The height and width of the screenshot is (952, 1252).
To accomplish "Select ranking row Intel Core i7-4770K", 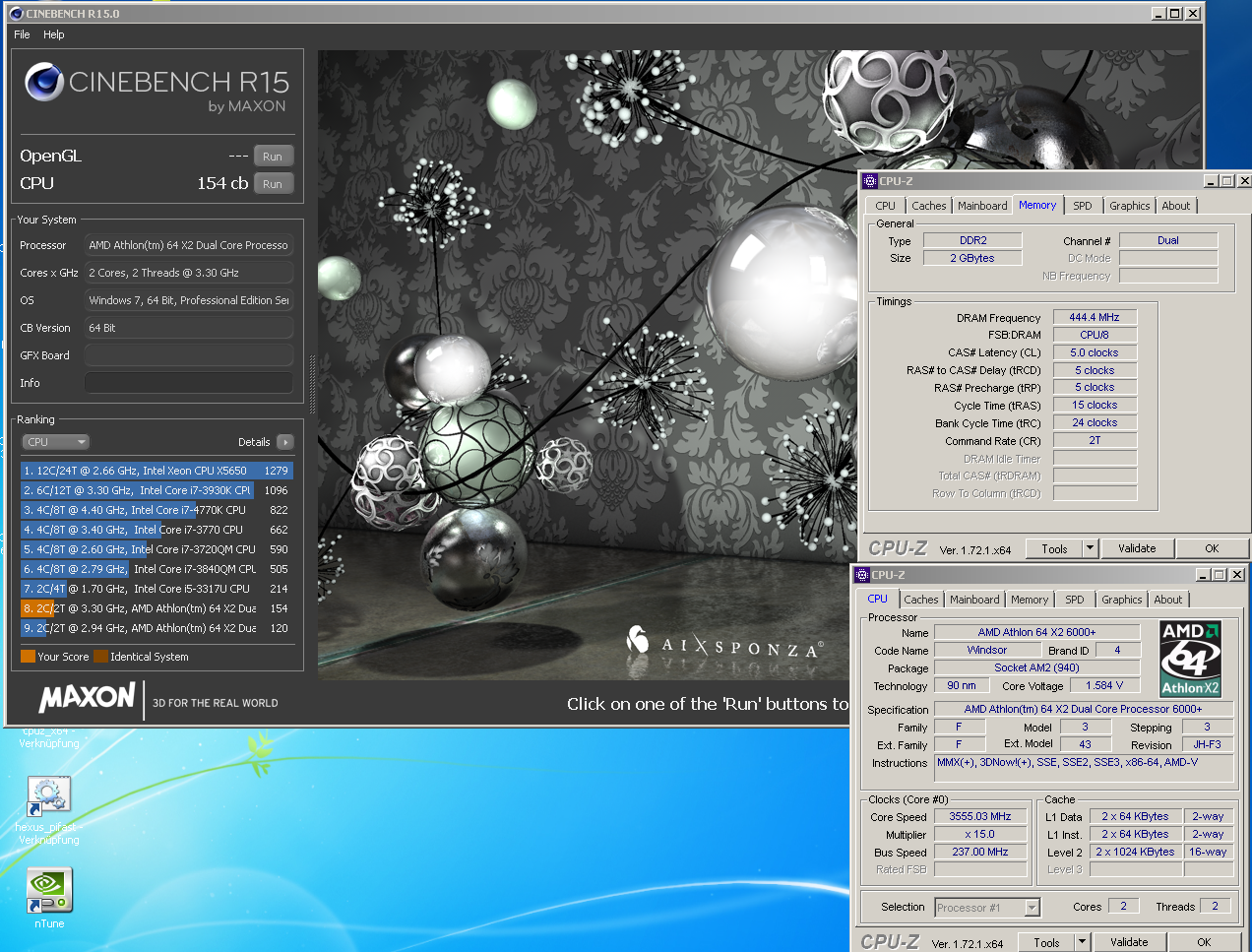I will (156, 510).
